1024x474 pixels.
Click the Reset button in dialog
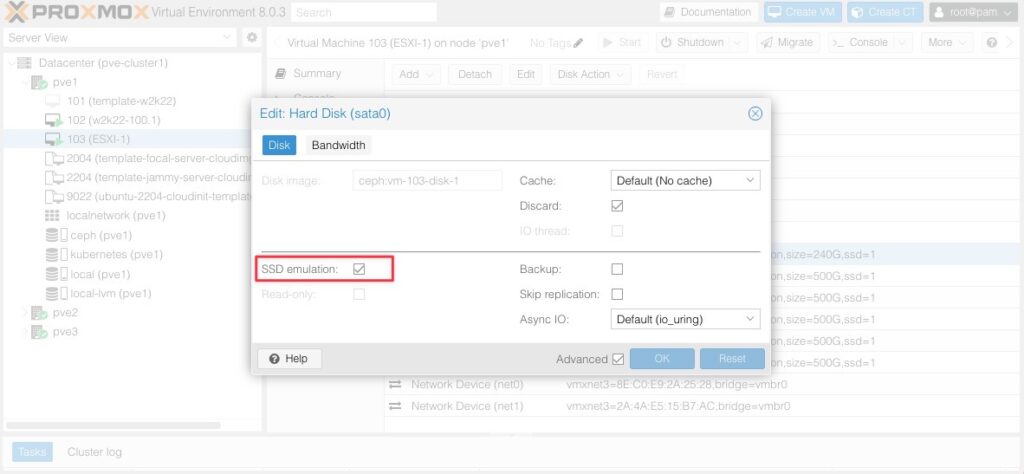pos(732,358)
